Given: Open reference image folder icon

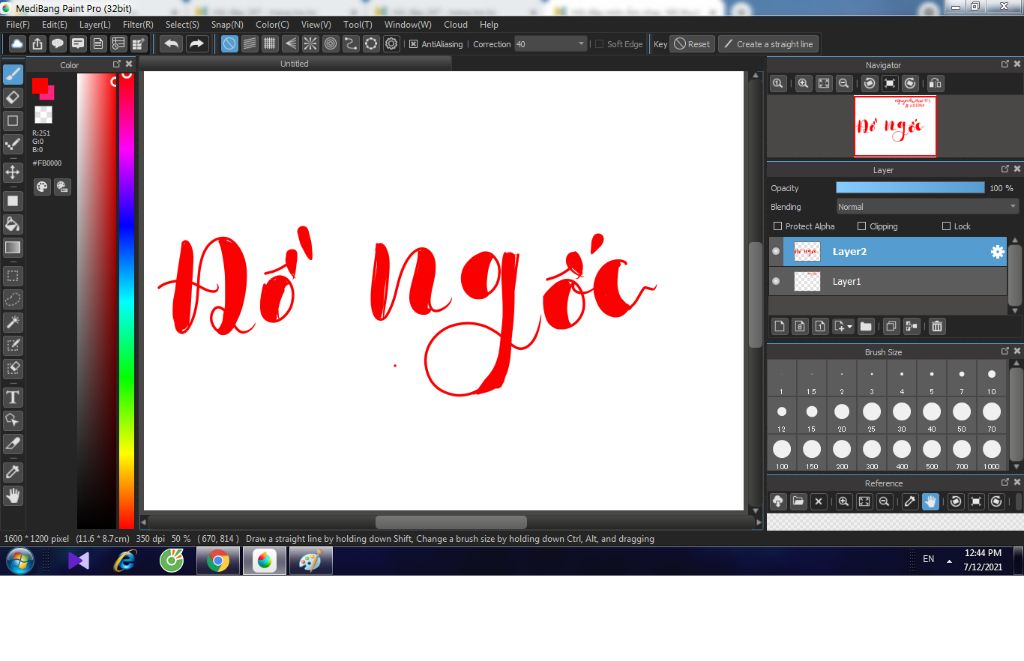Looking at the screenshot, I should (798, 501).
